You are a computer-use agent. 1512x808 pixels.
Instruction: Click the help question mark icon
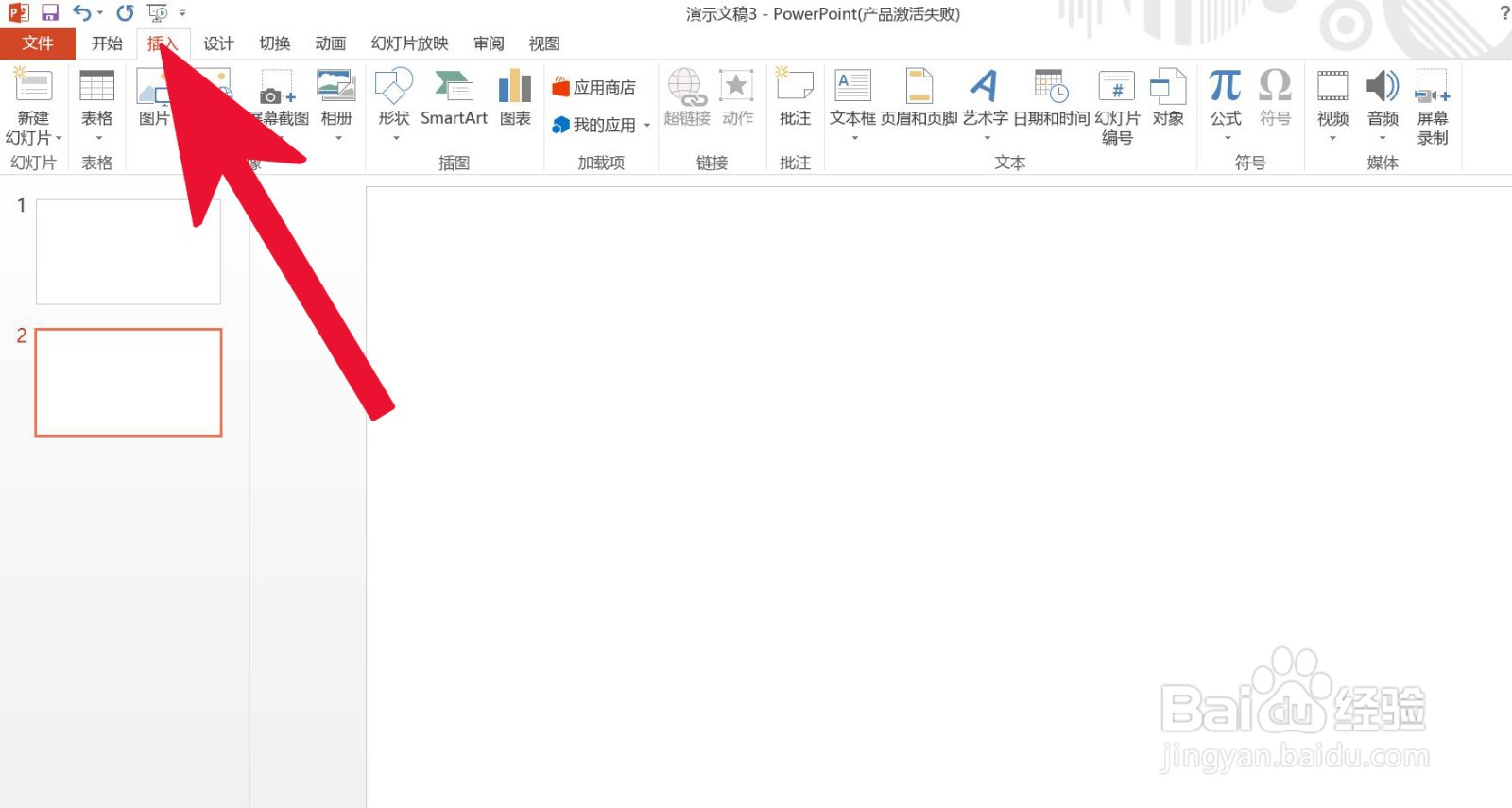pyautogui.click(x=1504, y=13)
